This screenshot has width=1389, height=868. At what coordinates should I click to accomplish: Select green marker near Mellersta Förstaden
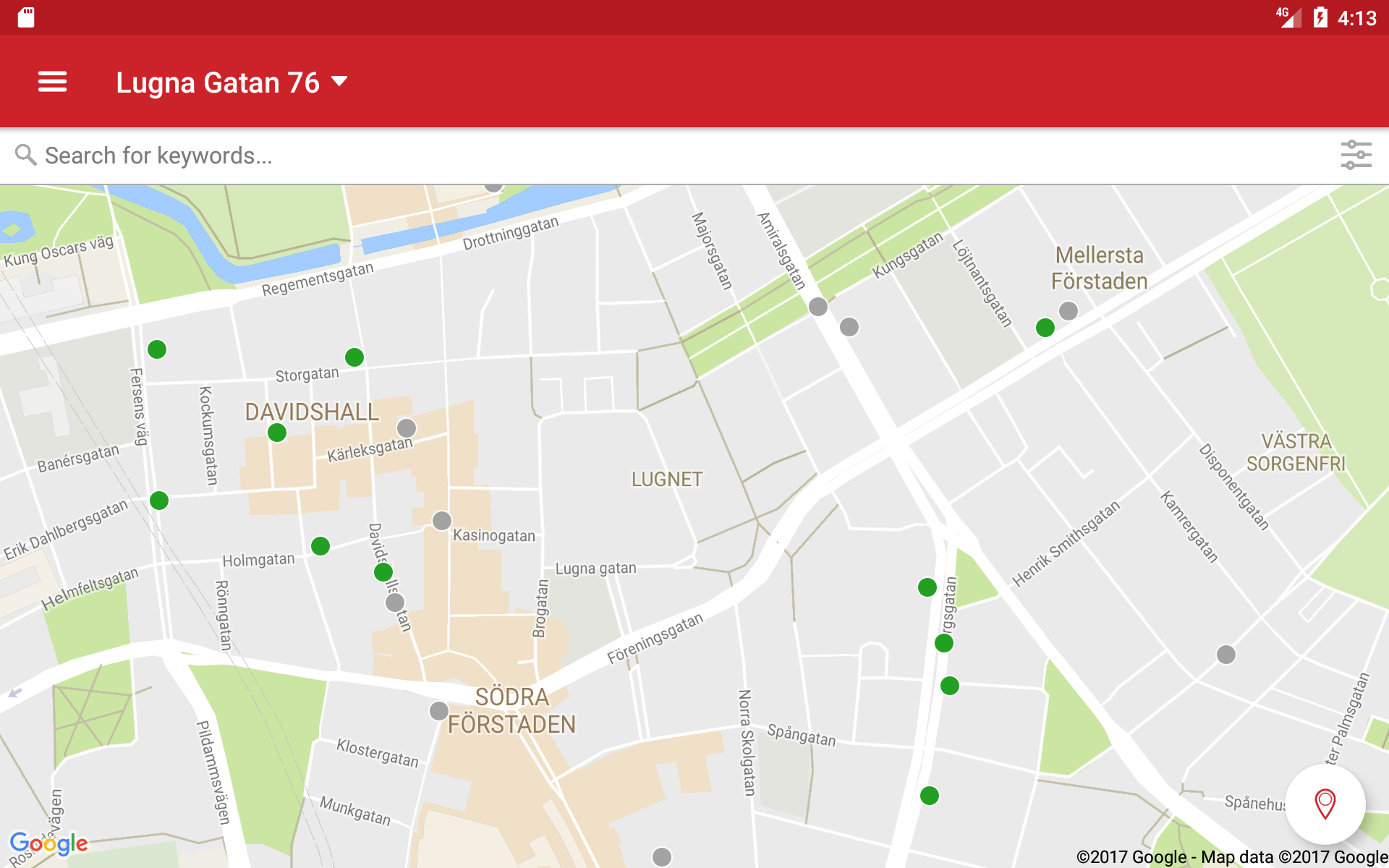1045,328
